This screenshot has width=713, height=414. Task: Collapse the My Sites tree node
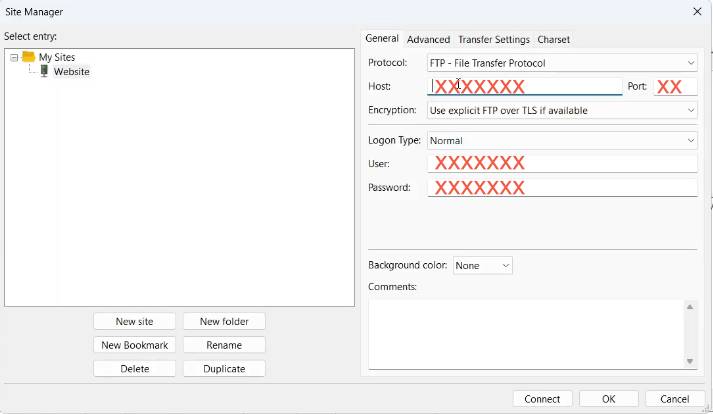(14, 58)
